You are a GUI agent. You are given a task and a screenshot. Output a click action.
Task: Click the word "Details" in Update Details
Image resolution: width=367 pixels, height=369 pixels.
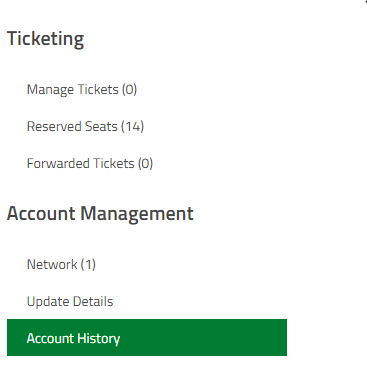click(93, 302)
